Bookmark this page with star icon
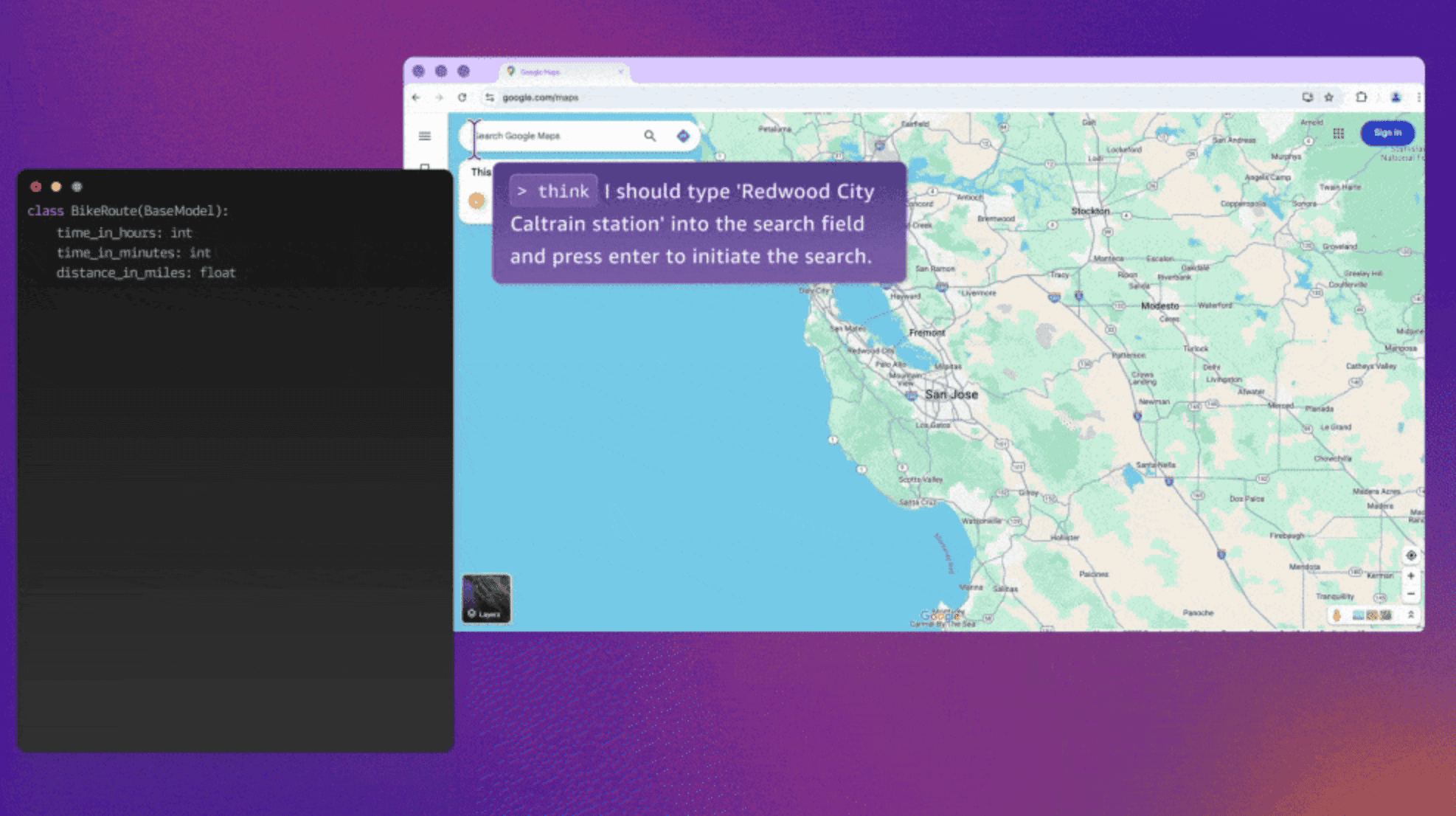 coord(1329,97)
